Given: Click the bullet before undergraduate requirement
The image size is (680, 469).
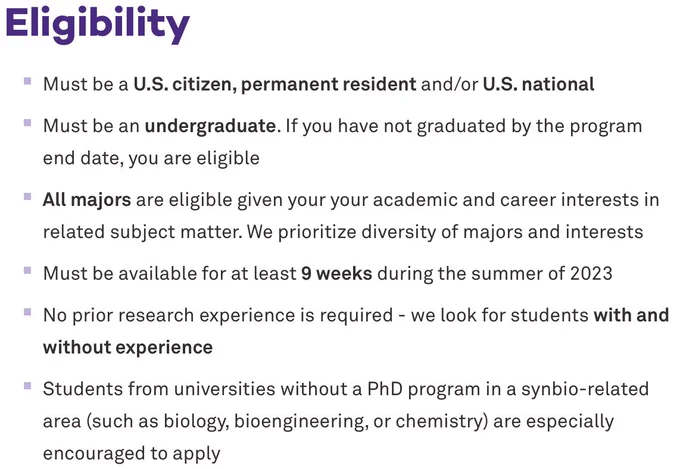Looking at the screenshot, I should tap(28, 123).
